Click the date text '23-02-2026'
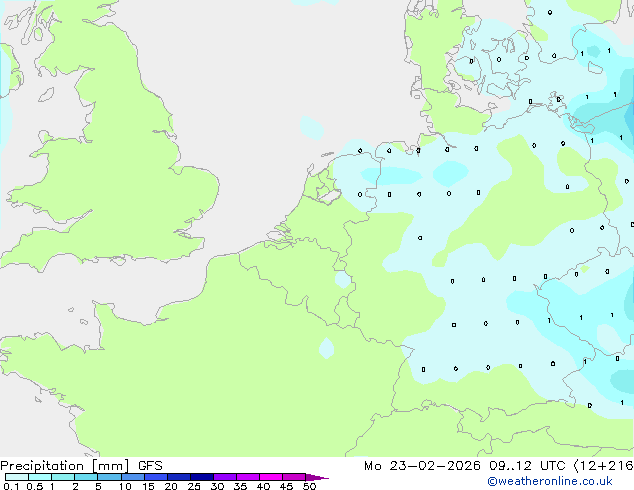 coord(435,466)
